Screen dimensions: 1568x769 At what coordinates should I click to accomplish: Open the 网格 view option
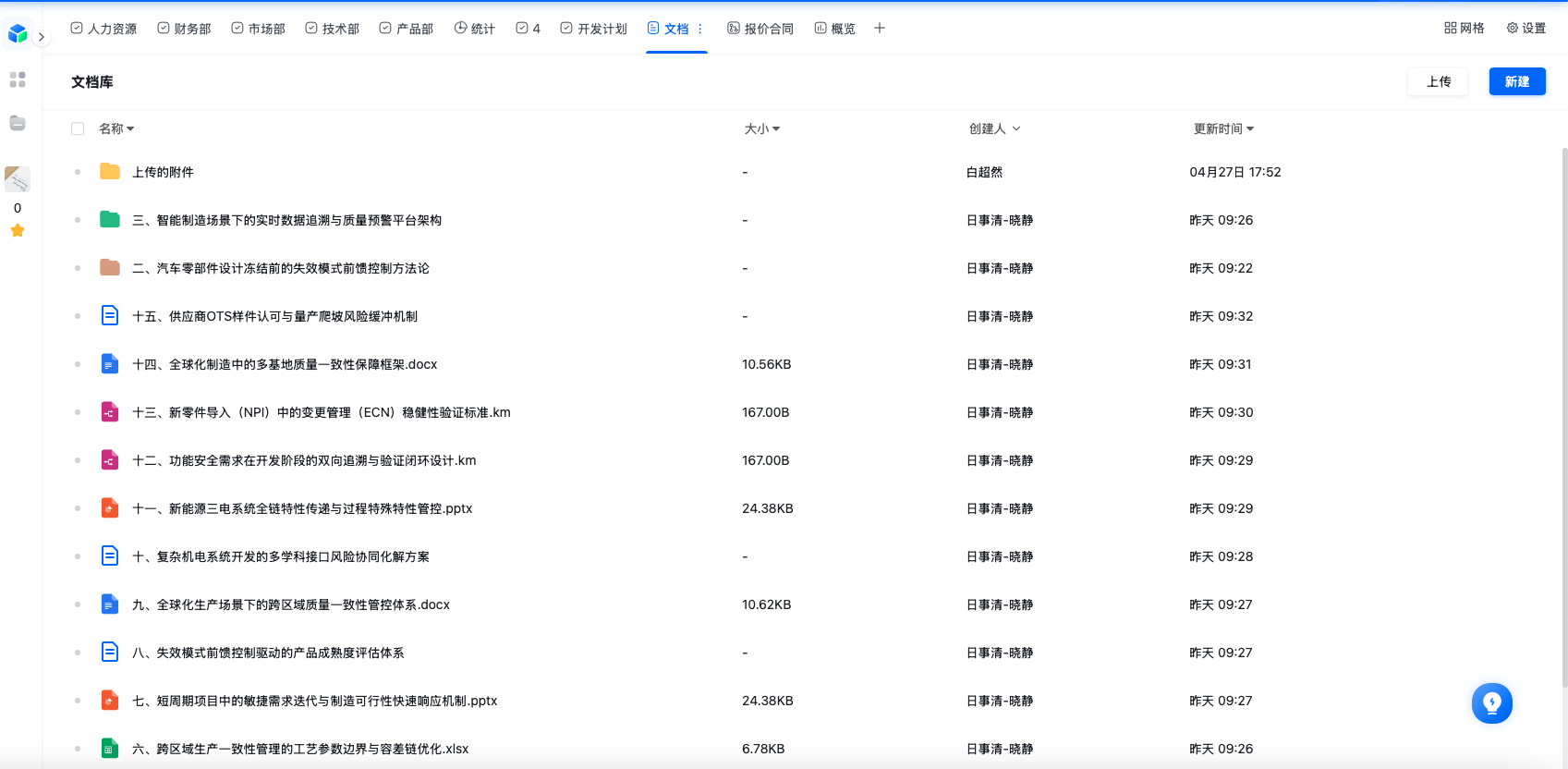(1464, 29)
